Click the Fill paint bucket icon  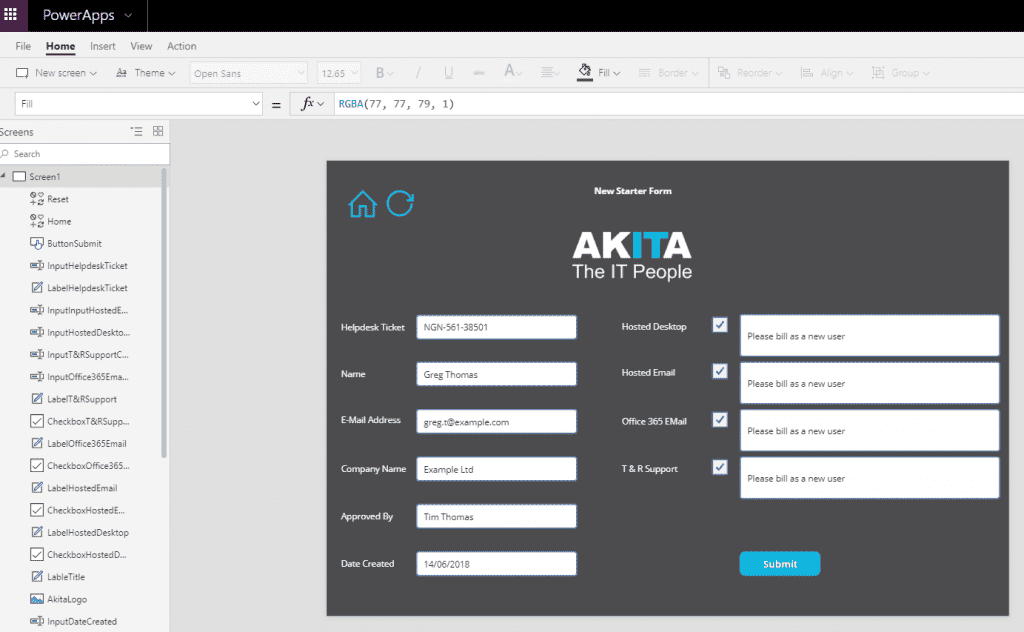(584, 72)
